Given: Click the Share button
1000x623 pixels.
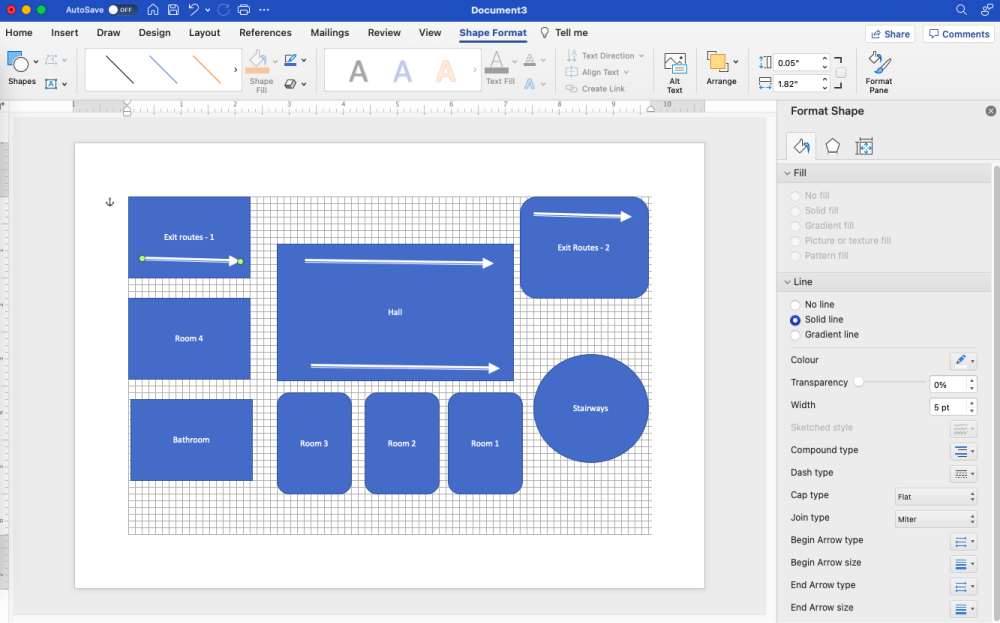Looking at the screenshot, I should click(889, 32).
